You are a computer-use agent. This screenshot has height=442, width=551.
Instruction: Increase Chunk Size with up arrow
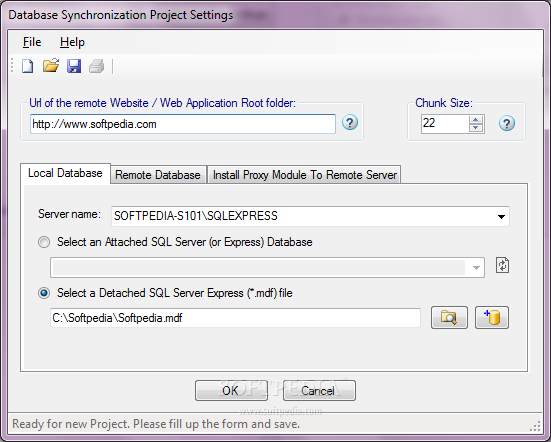pyautogui.click(x=476, y=120)
